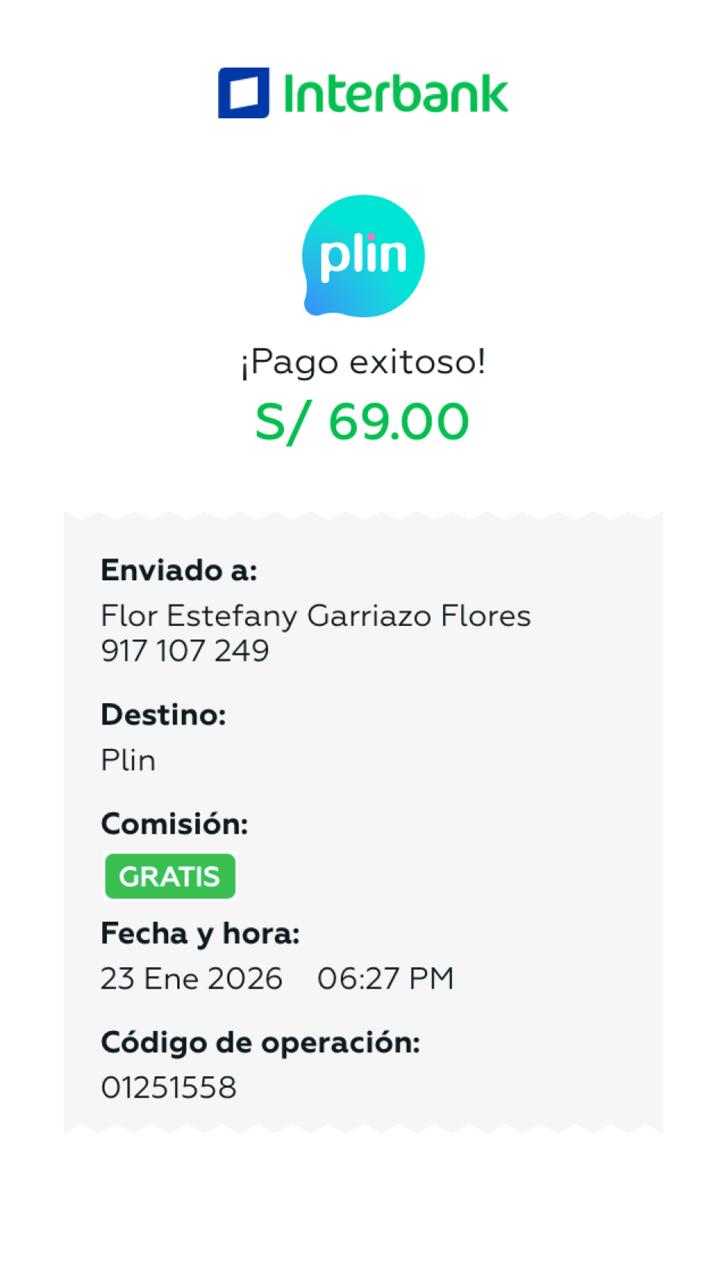Viewport: 727px width, 1280px height.
Task: Click the blue Interbank square logo icon
Action: pyautogui.click(x=243, y=93)
